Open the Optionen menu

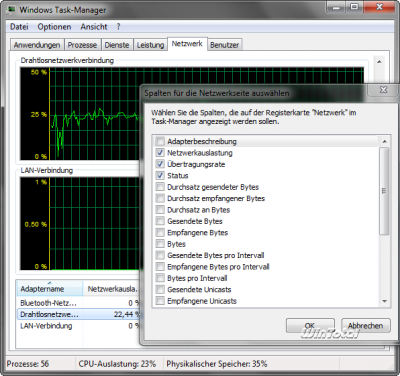[54, 27]
